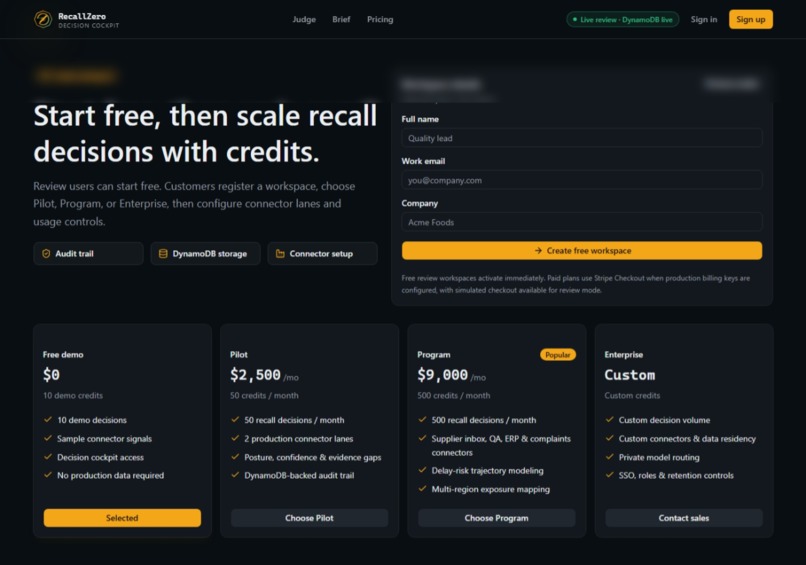Click checkmark beside DynamoDB-backed audit trail
This screenshot has height=565, width=806.
pos(235,475)
